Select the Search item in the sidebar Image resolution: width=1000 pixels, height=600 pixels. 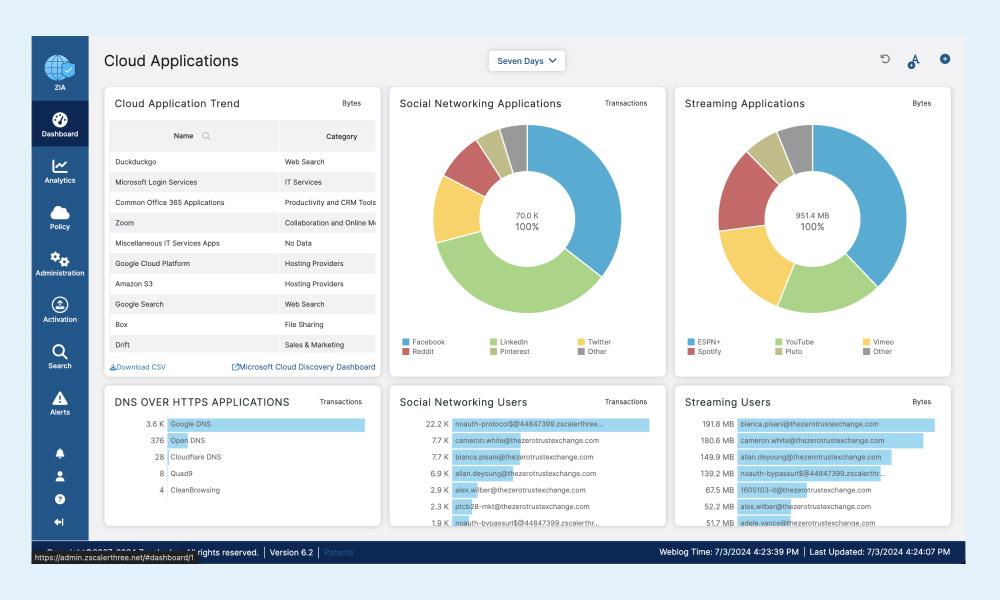pos(60,356)
